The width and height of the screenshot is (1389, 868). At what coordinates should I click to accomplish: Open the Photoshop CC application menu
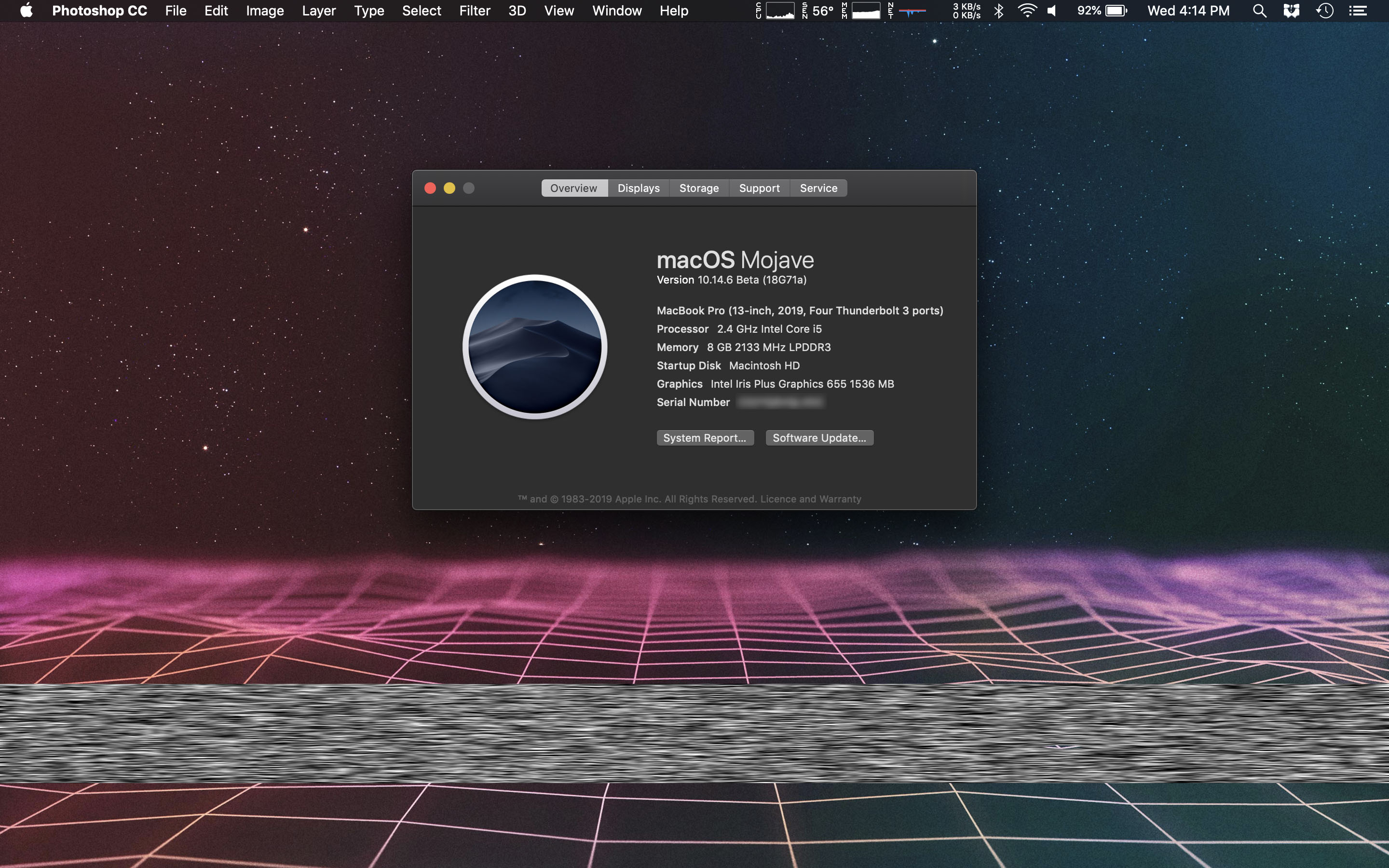[99, 11]
